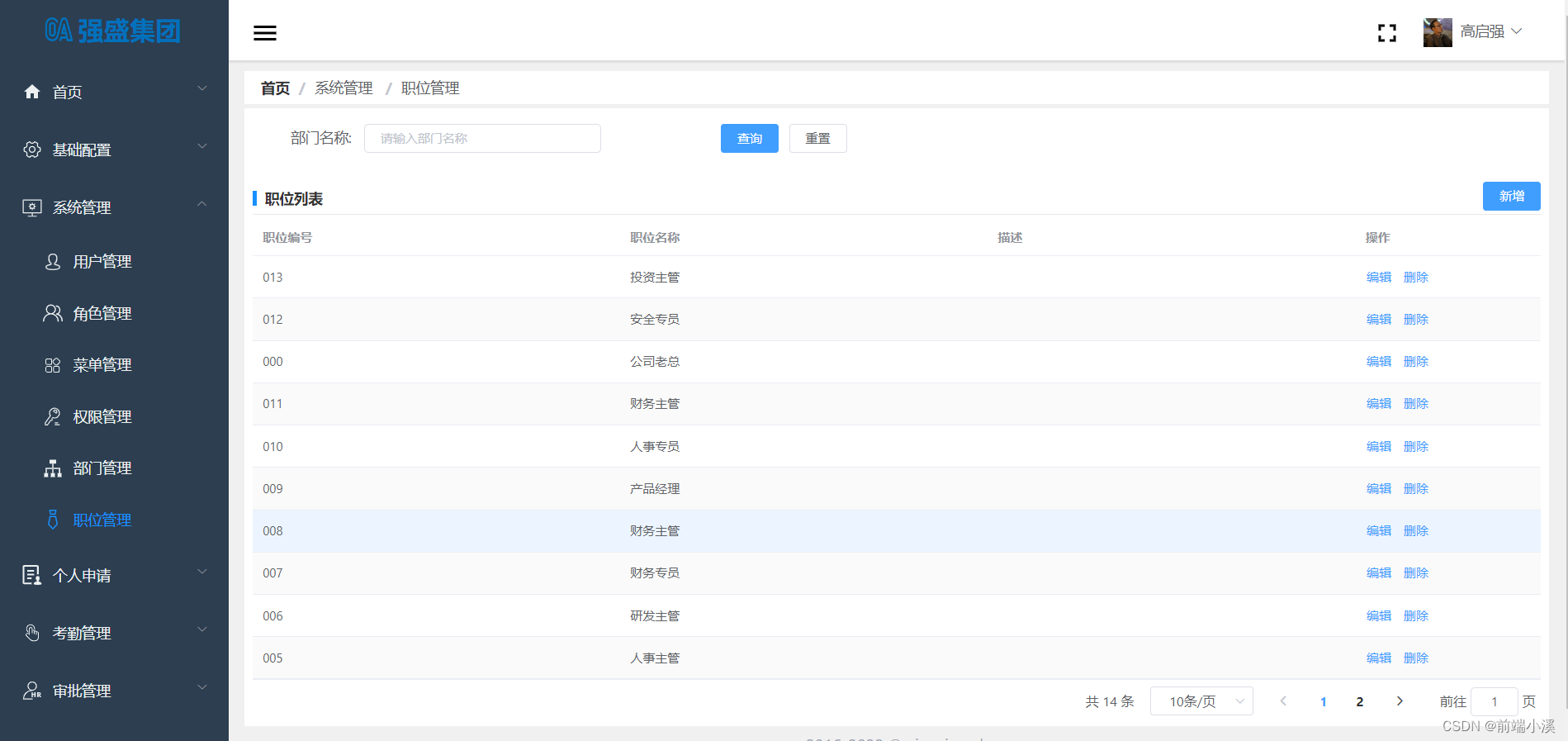This screenshot has height=741, width=1568.
Task: Click the 查询 search button
Action: pyautogui.click(x=750, y=139)
